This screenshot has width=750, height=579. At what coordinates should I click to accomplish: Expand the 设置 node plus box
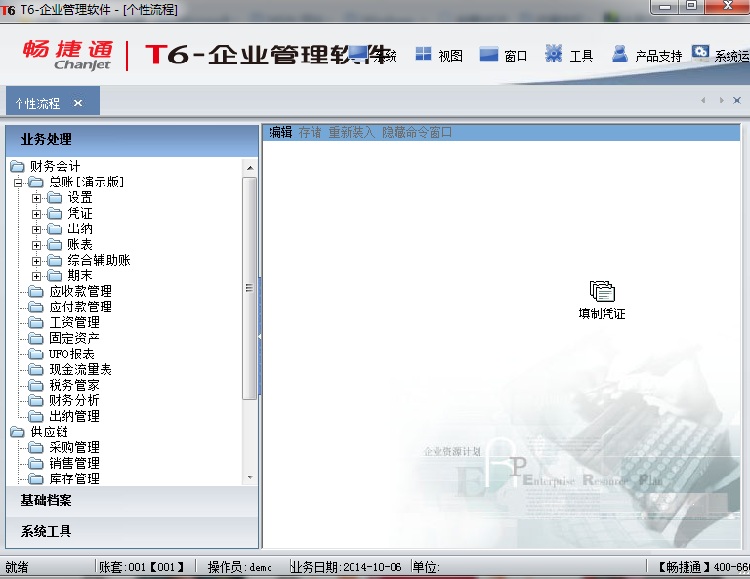point(36,198)
